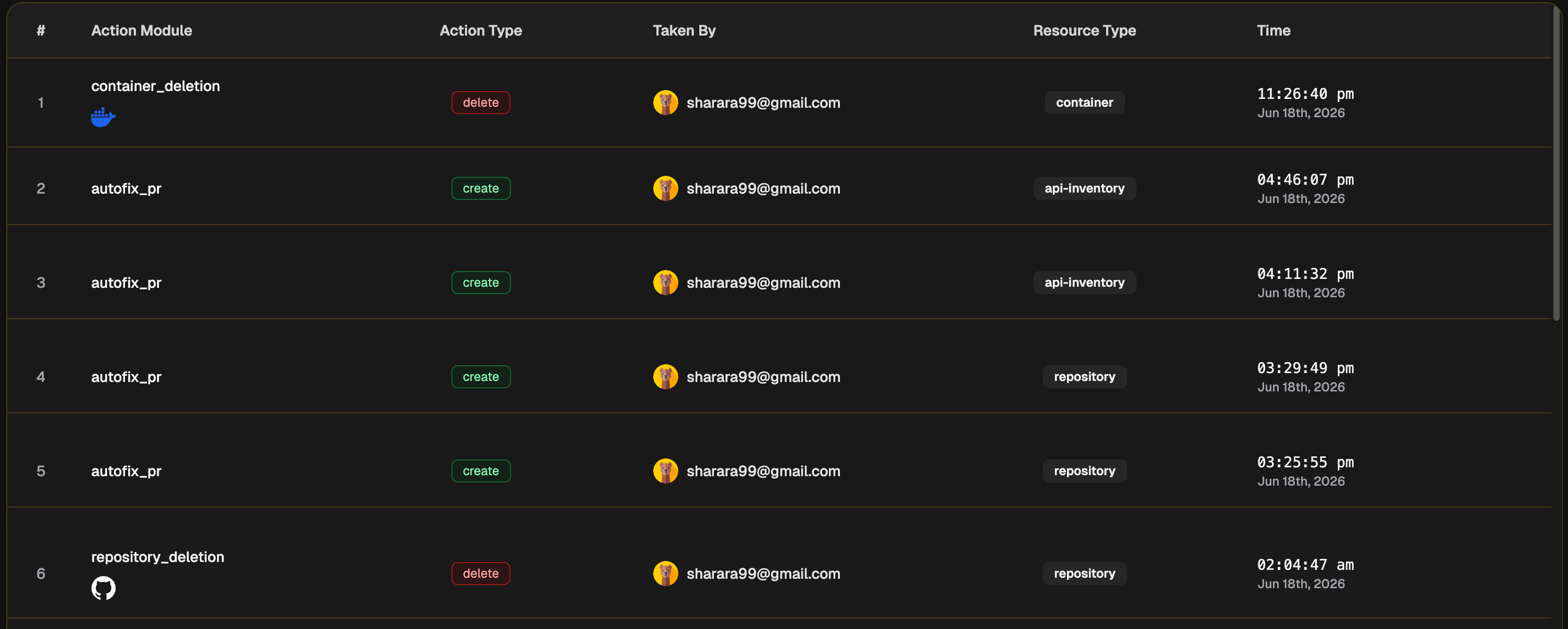Click the 11:26:40 pm timestamp

click(1305, 94)
